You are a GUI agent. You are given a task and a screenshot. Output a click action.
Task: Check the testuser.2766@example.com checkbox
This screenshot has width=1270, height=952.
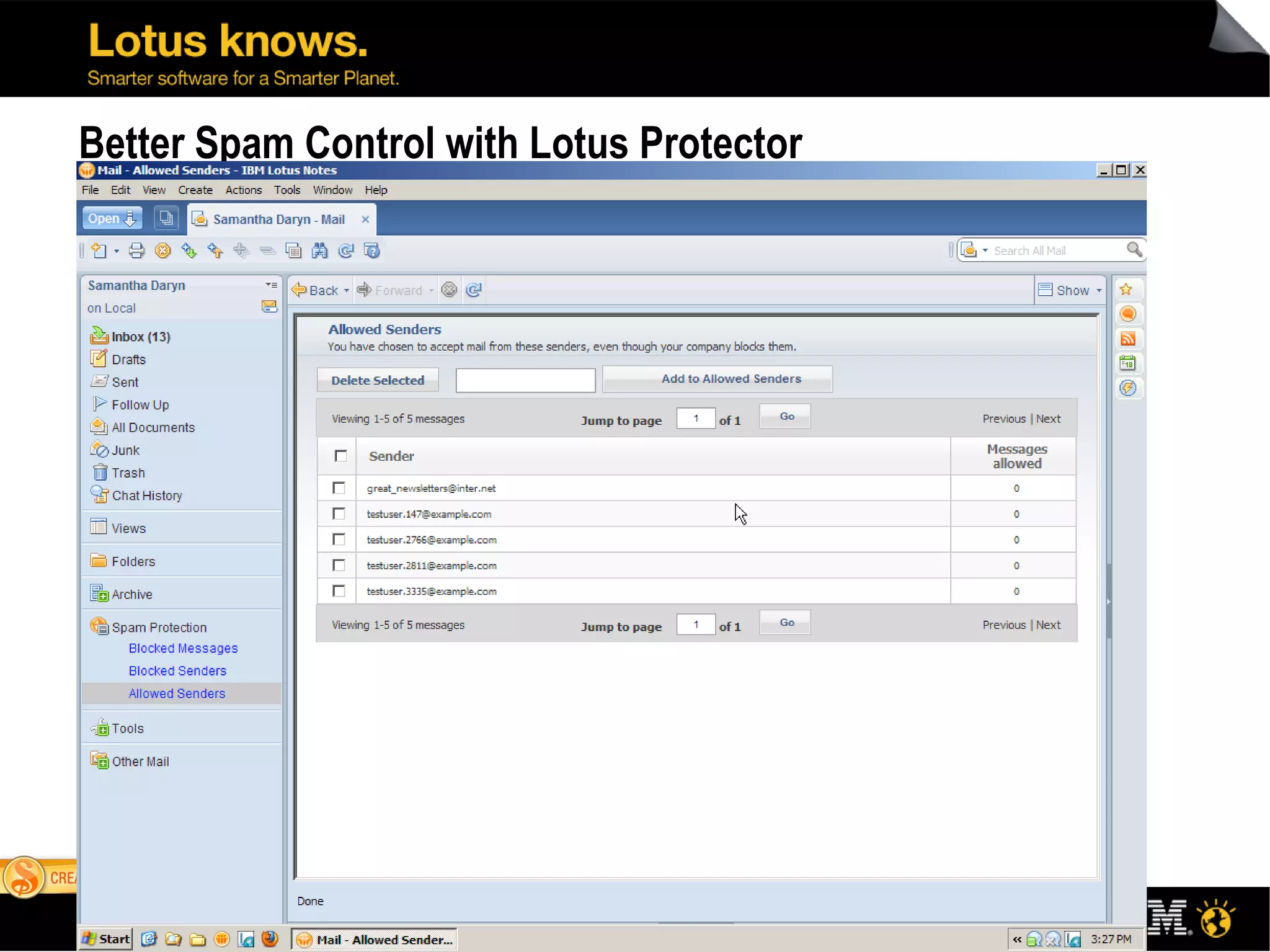click(339, 540)
